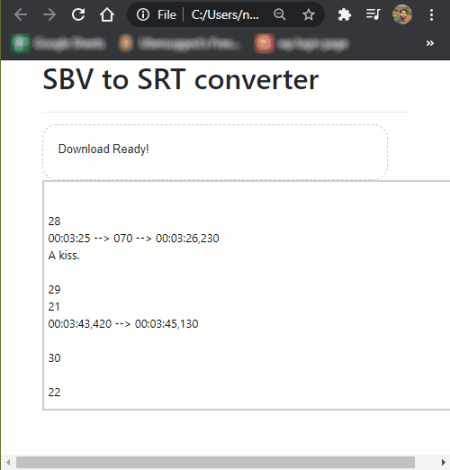The width and height of the screenshot is (450, 470).
Task: Click the horizontal scrollbar left arrow
Action: point(8,462)
